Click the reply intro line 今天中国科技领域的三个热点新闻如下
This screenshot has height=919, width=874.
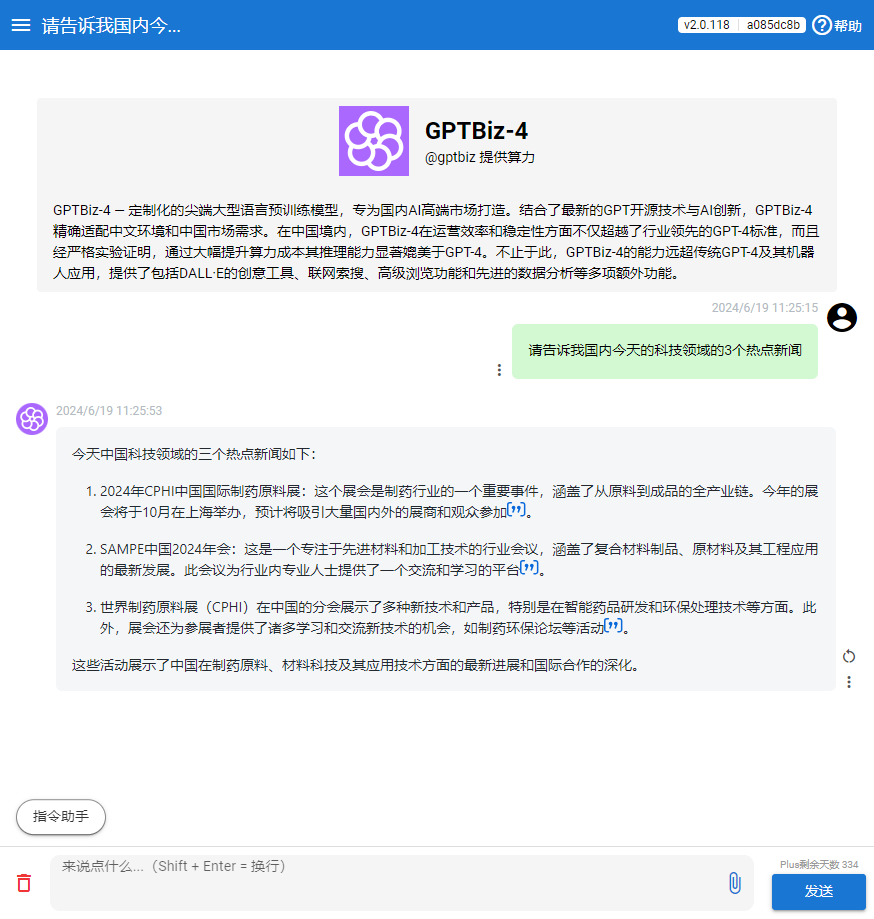(x=195, y=454)
